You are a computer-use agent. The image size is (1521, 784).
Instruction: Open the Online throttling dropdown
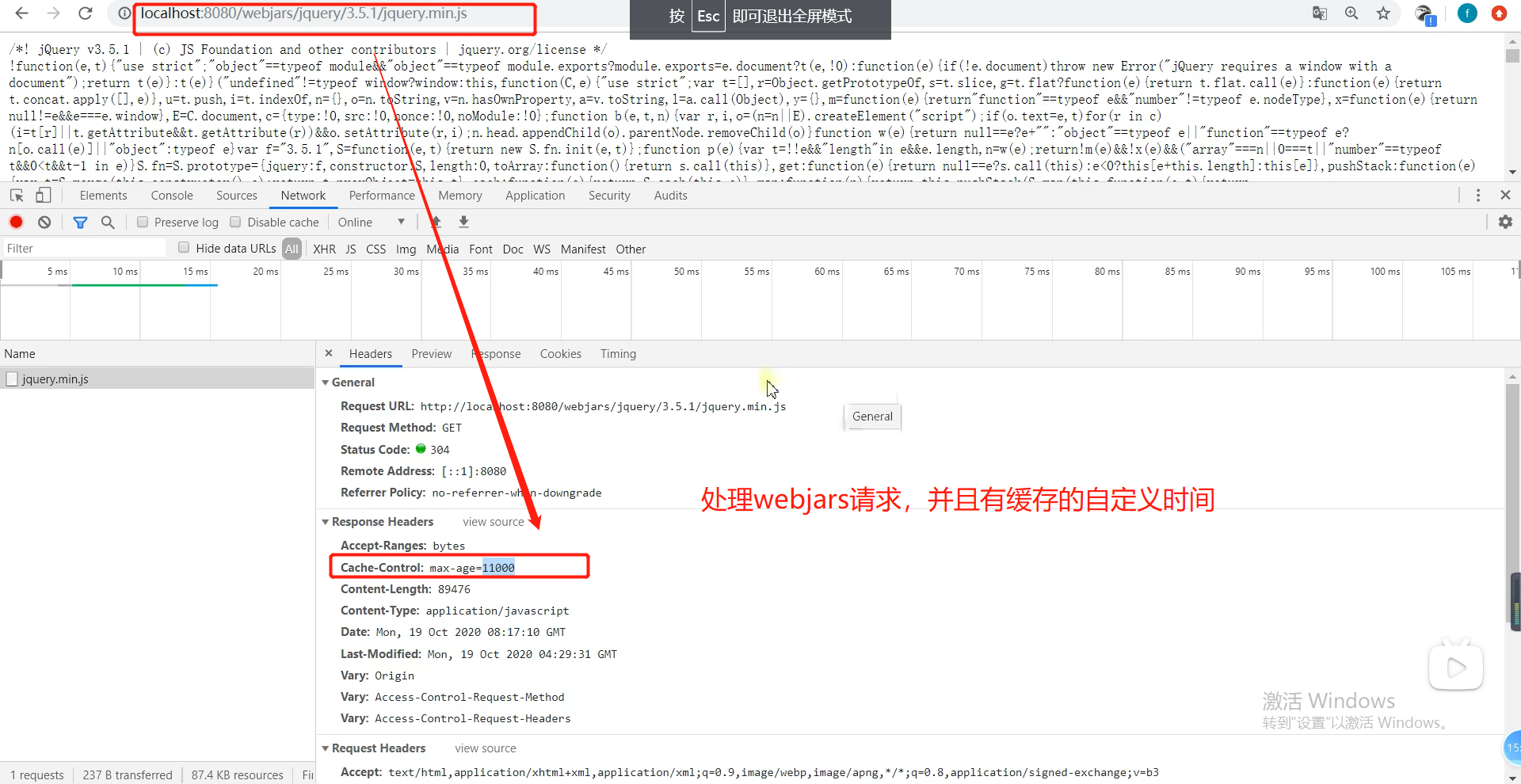tap(371, 223)
